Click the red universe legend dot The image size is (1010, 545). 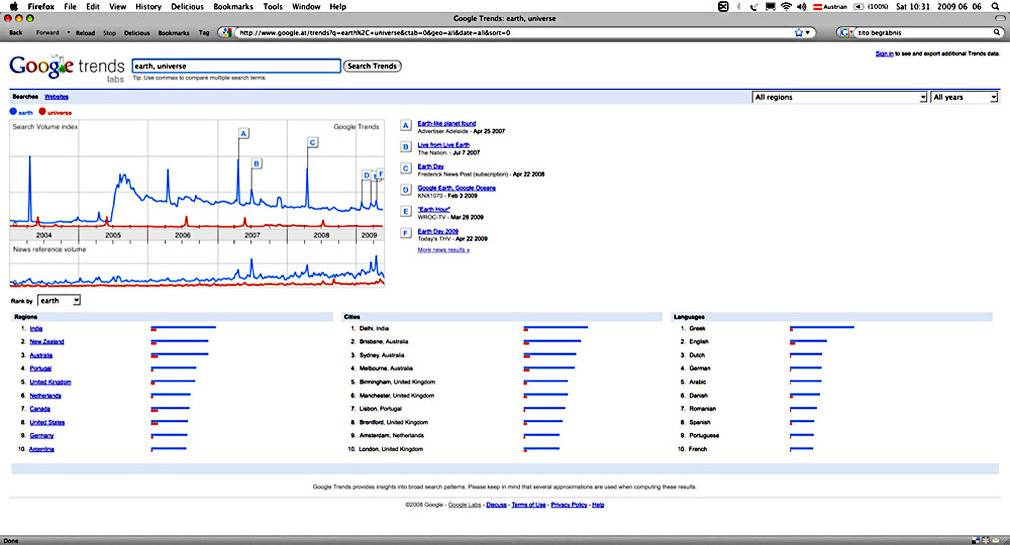tap(43, 111)
